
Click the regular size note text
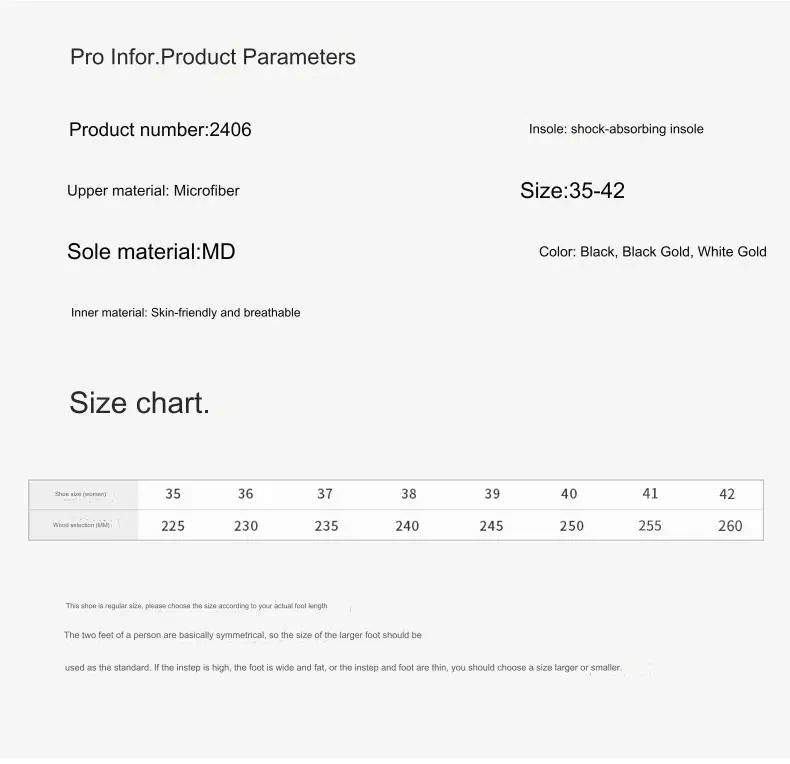[196, 606]
